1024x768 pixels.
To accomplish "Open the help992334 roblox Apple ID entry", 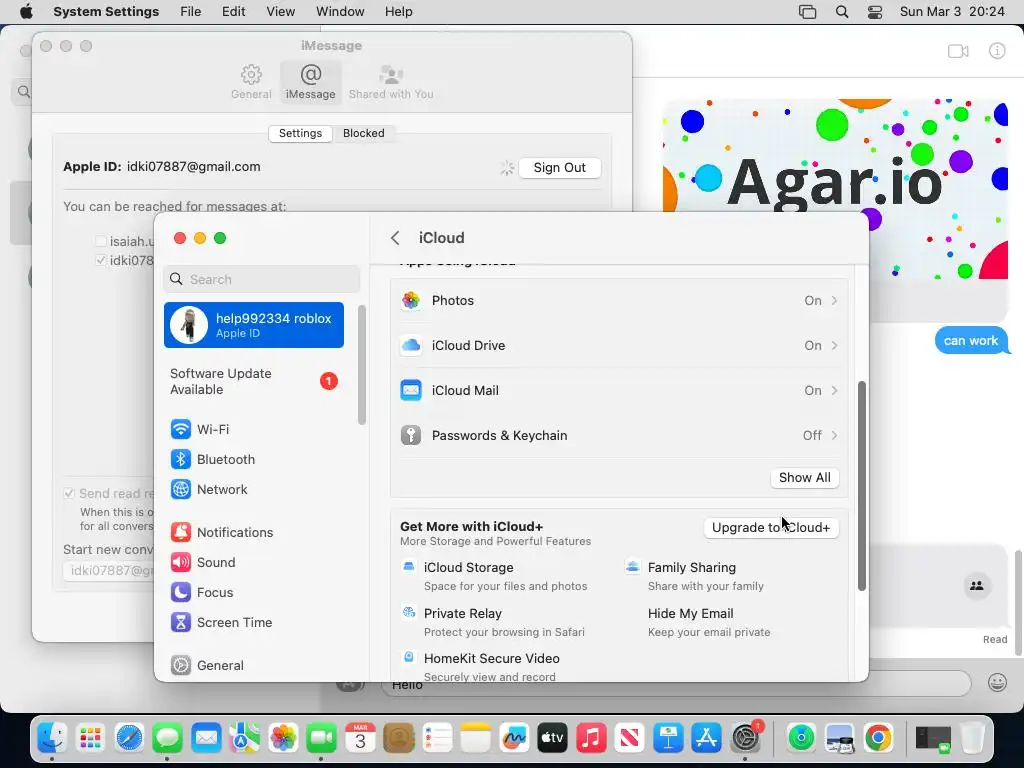I will click(x=254, y=325).
